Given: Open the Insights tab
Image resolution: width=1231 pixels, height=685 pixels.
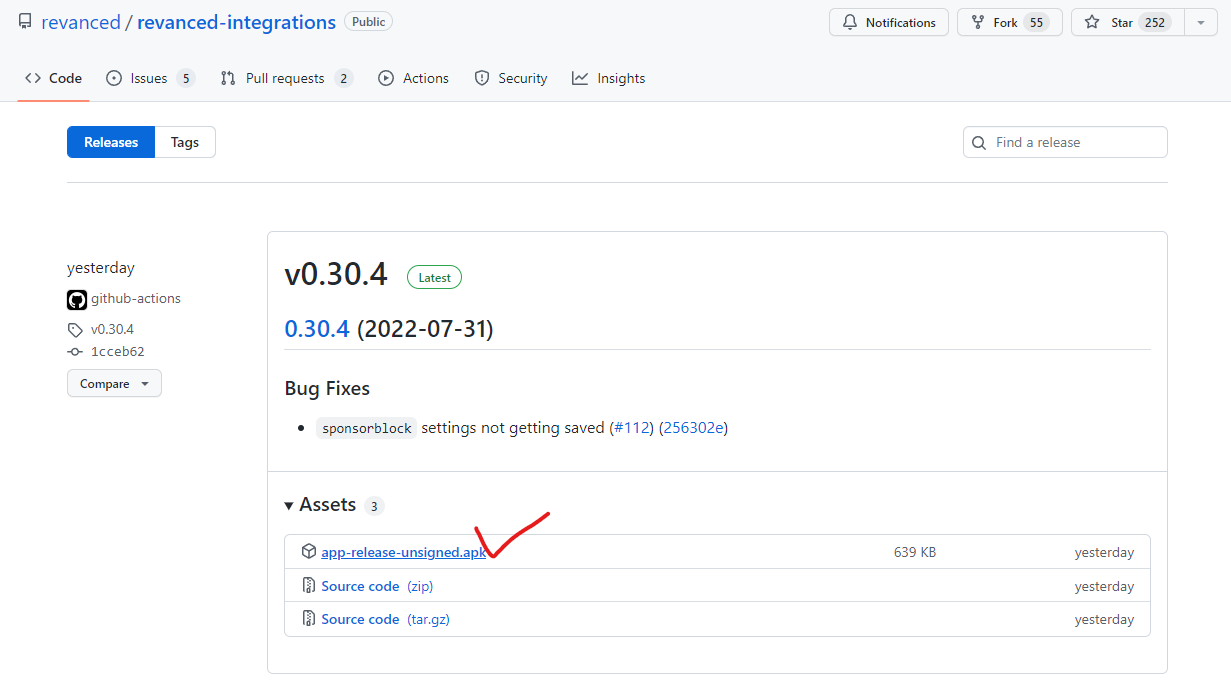Looking at the screenshot, I should click(608, 78).
